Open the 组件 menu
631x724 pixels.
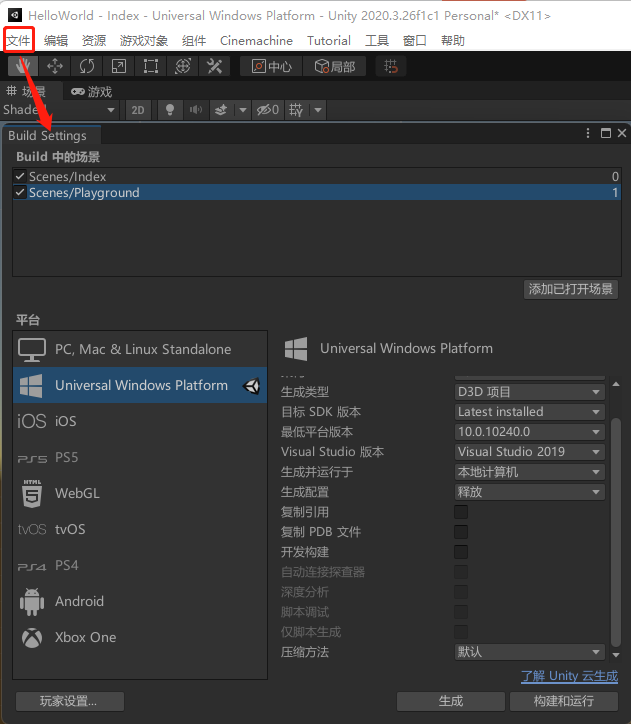[194, 41]
